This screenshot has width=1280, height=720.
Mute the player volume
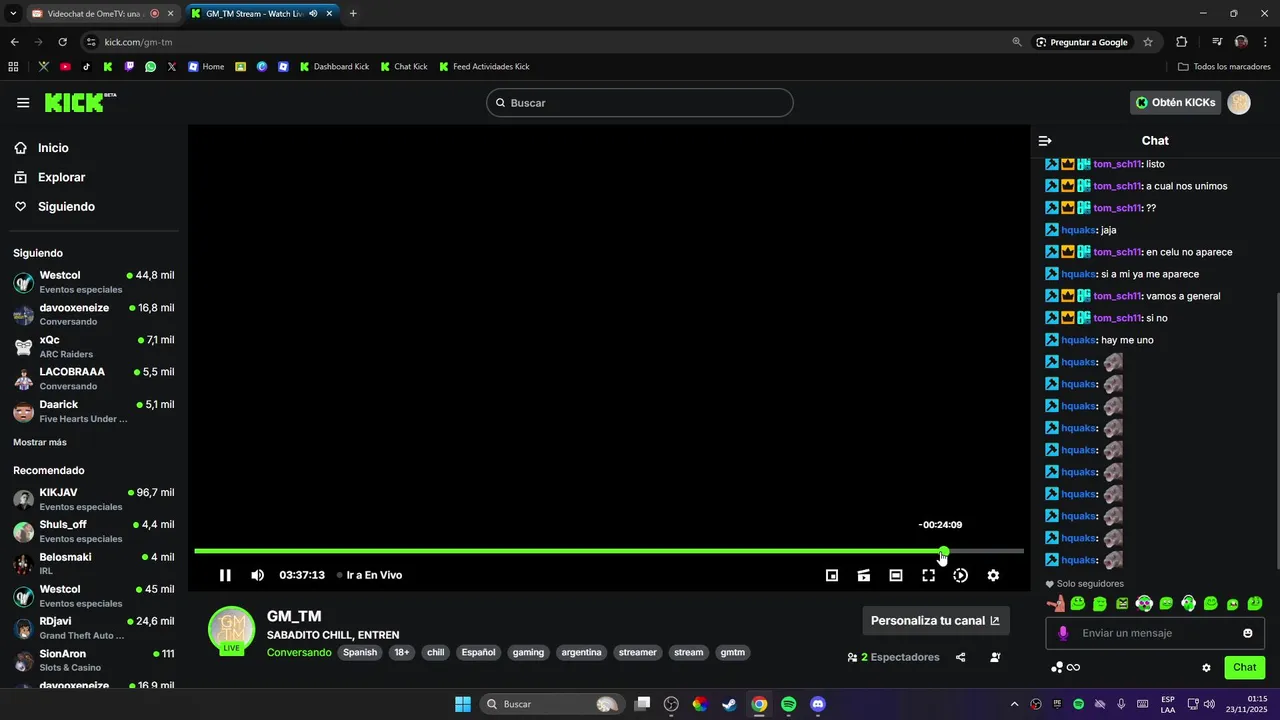(x=257, y=575)
